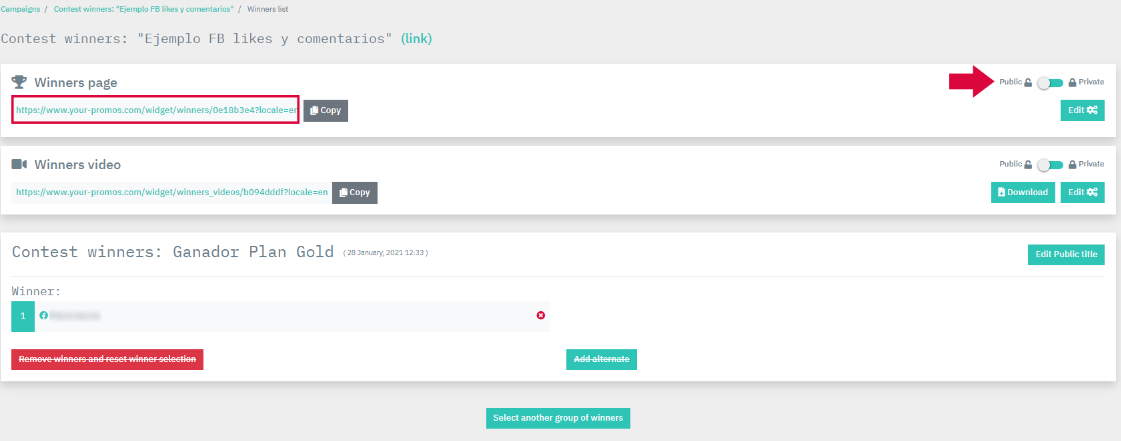This screenshot has height=441, width=1121.
Task: Click the Public lock icon in Winners video
Action: [x=1028, y=164]
